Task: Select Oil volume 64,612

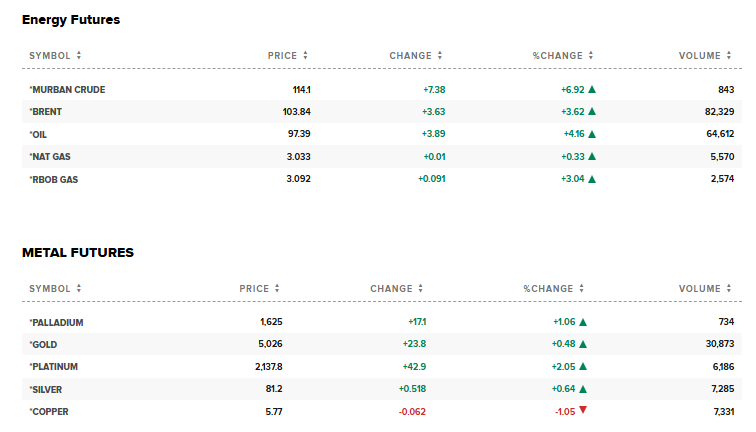Action: (720, 134)
